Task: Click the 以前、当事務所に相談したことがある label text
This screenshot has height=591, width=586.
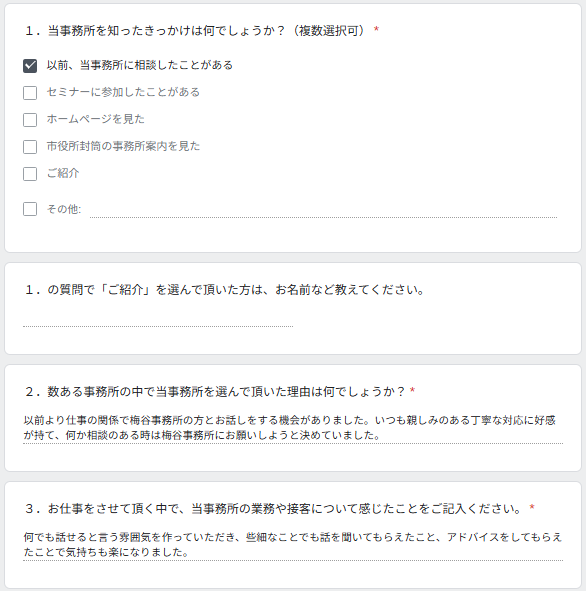Action: click(140, 65)
